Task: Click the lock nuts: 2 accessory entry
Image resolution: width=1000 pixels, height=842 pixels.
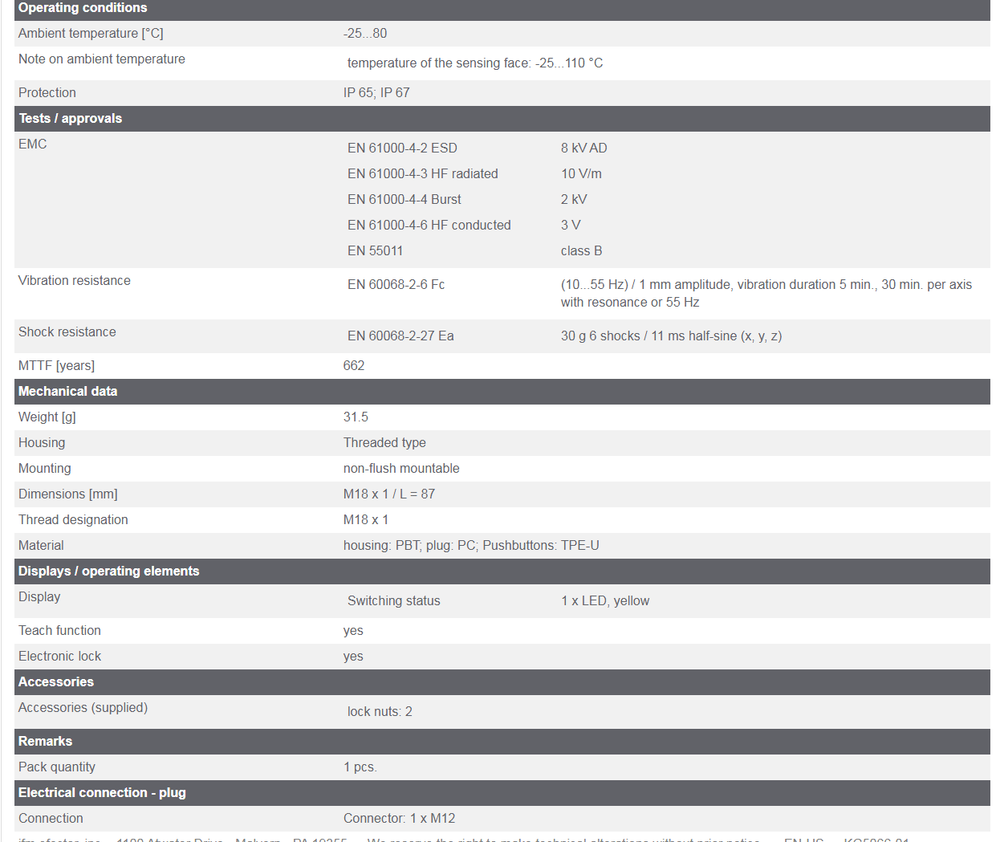Action: pyautogui.click(x=380, y=711)
